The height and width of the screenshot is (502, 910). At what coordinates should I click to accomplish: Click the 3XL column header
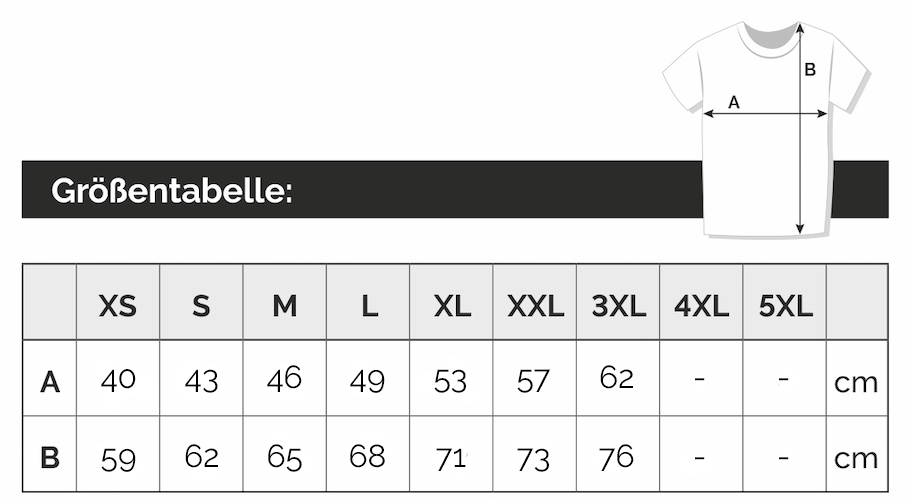pyautogui.click(x=619, y=305)
